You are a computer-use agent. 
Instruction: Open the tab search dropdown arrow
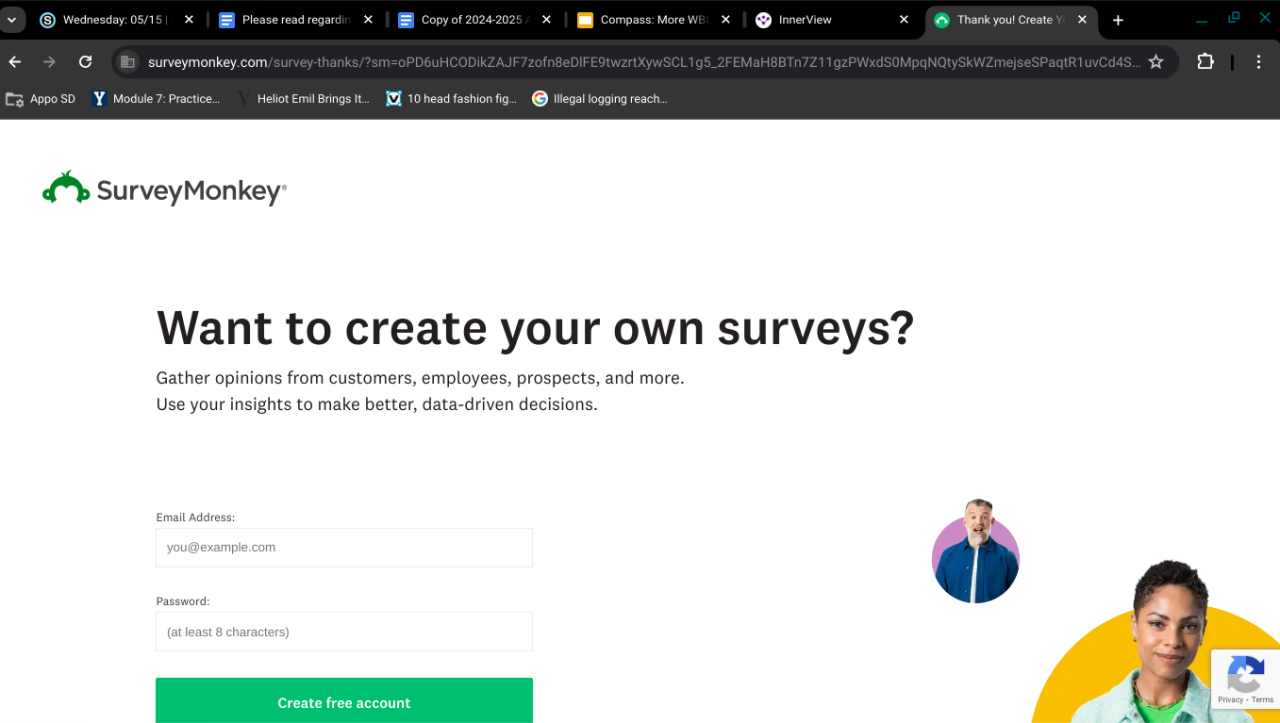pyautogui.click(x=12, y=20)
